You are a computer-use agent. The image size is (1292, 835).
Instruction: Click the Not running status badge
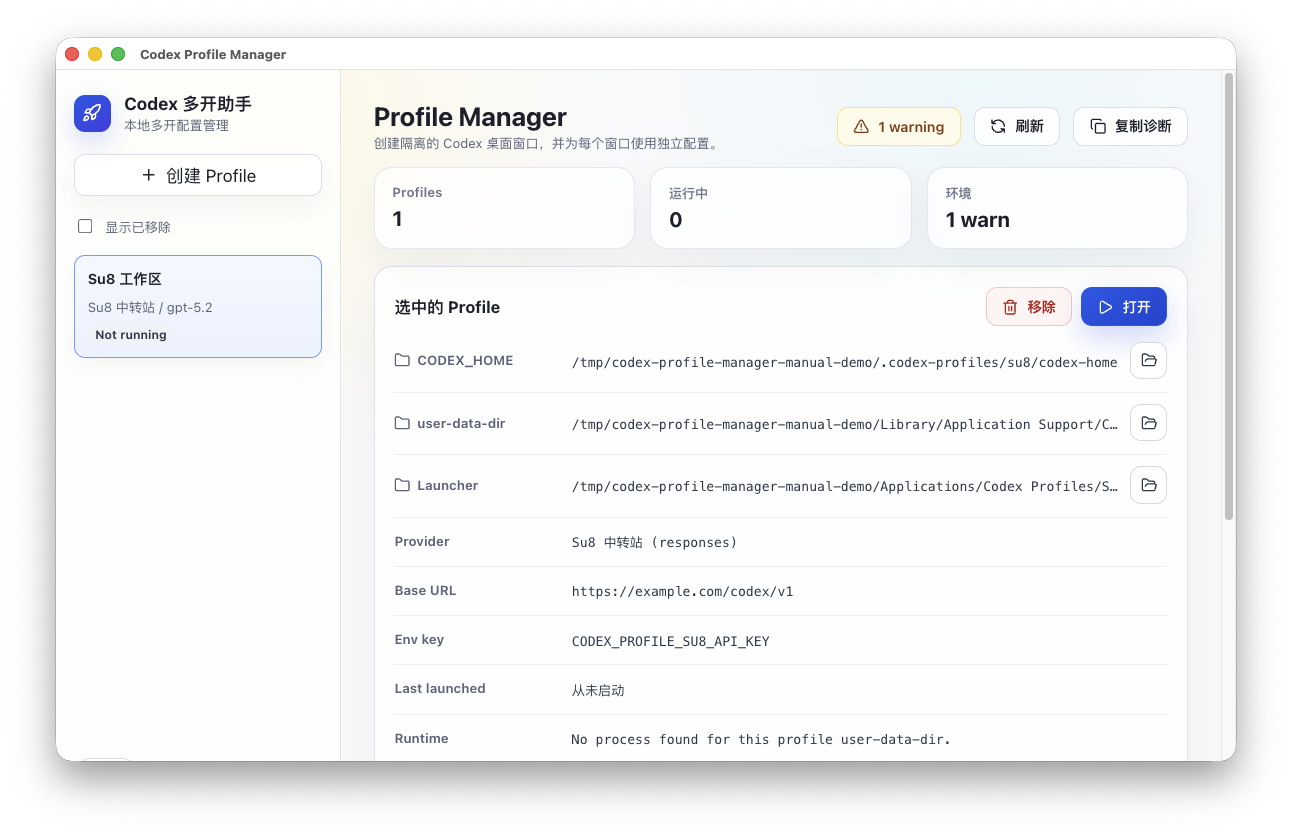131,335
